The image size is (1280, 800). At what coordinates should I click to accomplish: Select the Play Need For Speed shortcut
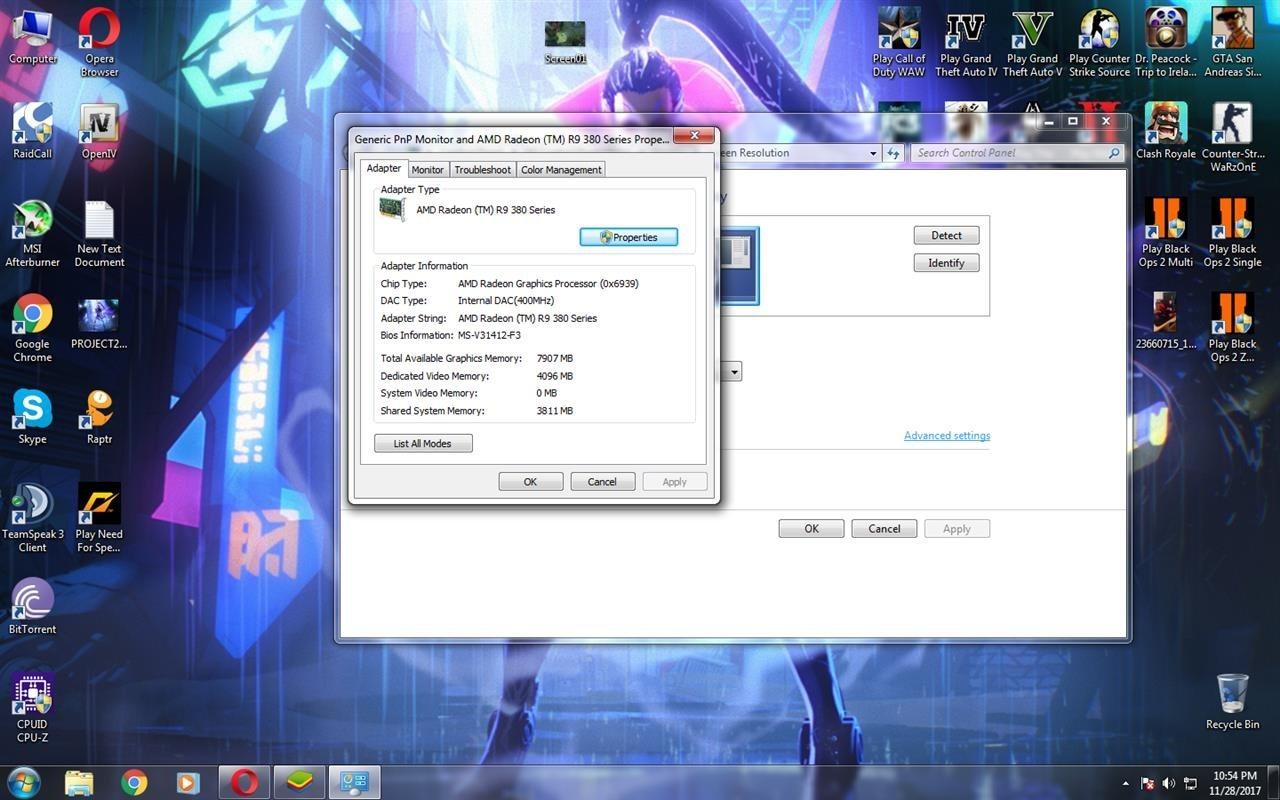pyautogui.click(x=99, y=518)
